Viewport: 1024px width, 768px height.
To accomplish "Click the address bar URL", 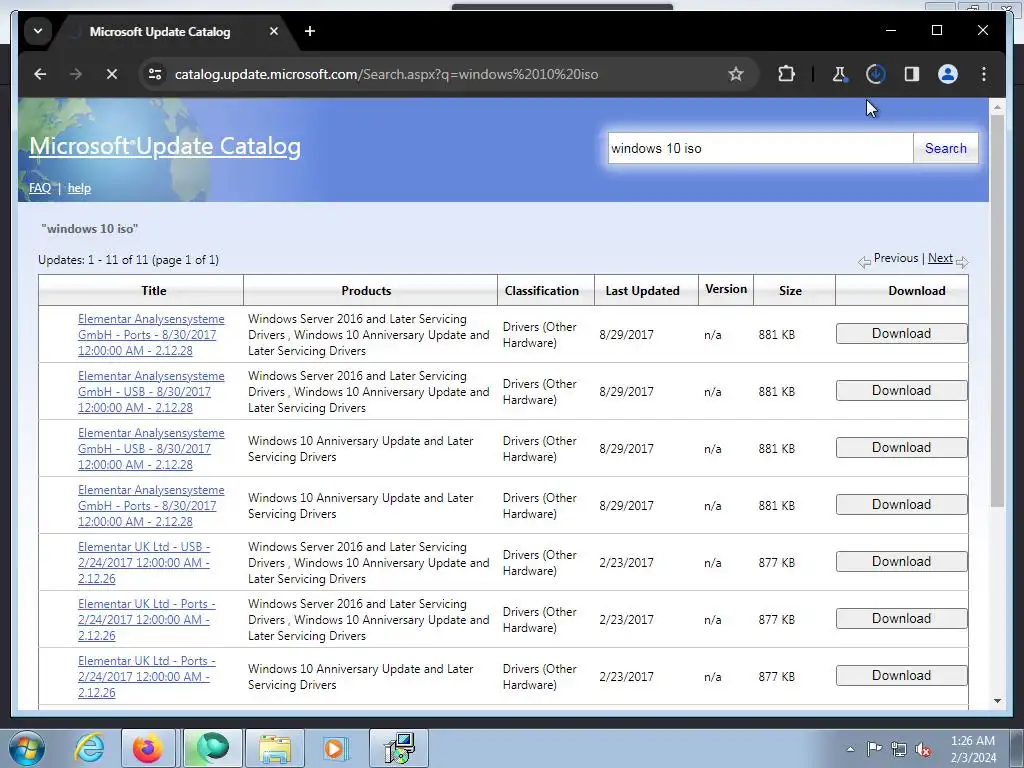I will point(386,74).
